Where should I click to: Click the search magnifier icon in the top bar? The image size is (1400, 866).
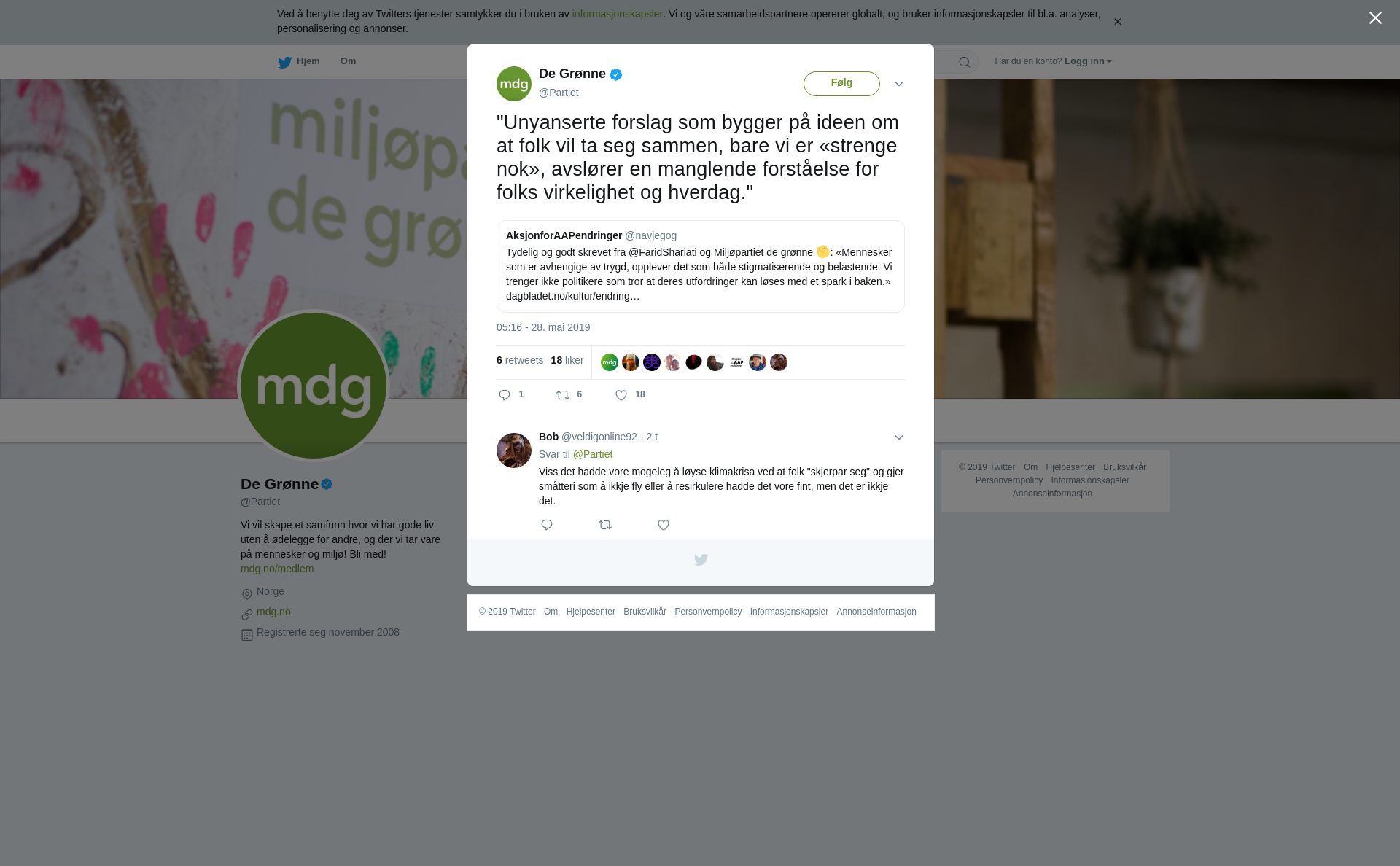[x=965, y=62]
